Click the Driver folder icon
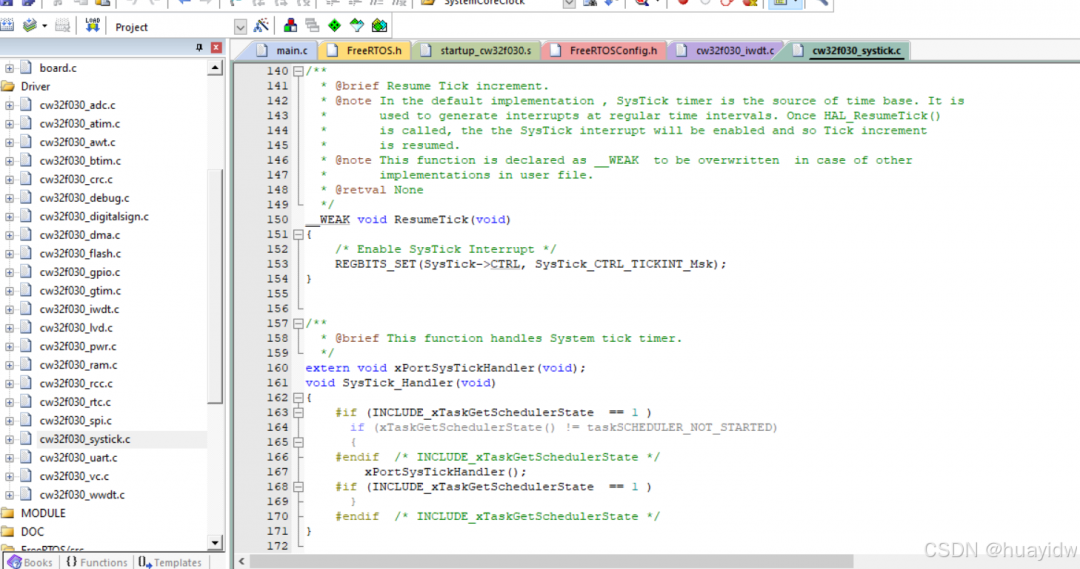The image size is (1080, 569). click(8, 86)
